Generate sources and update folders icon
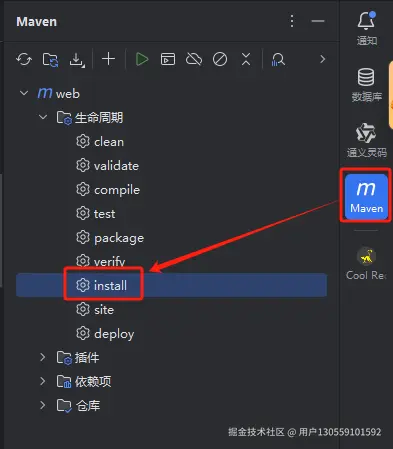 tap(50, 60)
